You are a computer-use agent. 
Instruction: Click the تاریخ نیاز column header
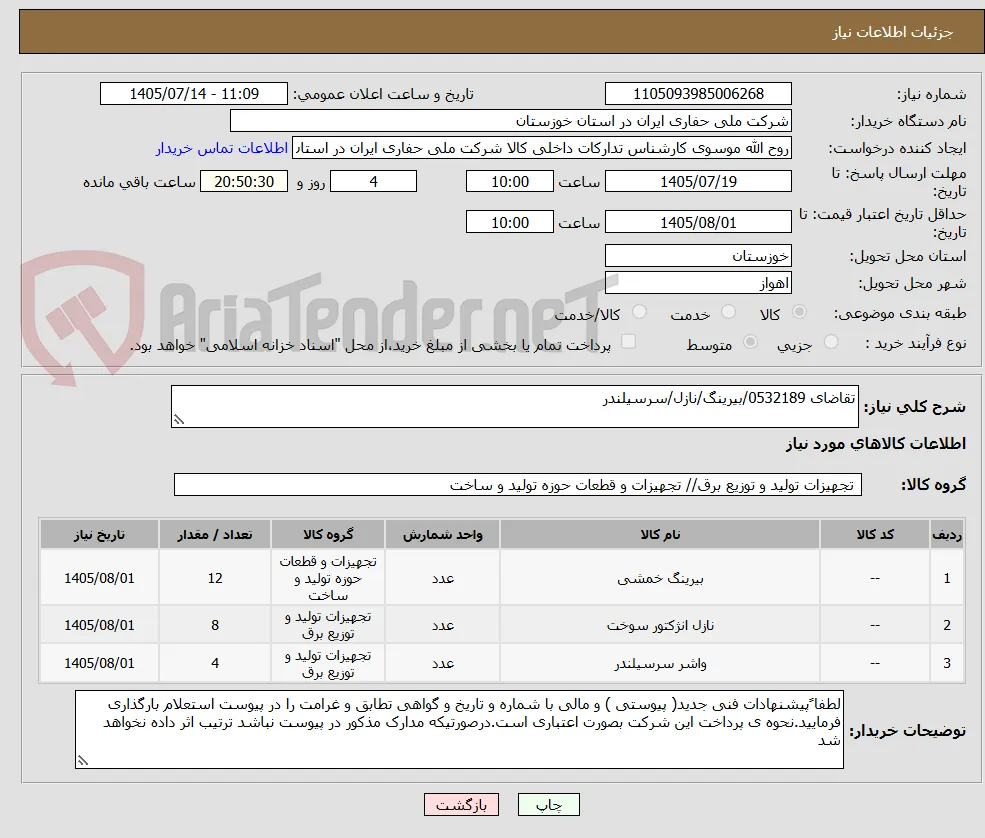pyautogui.click(x=99, y=535)
